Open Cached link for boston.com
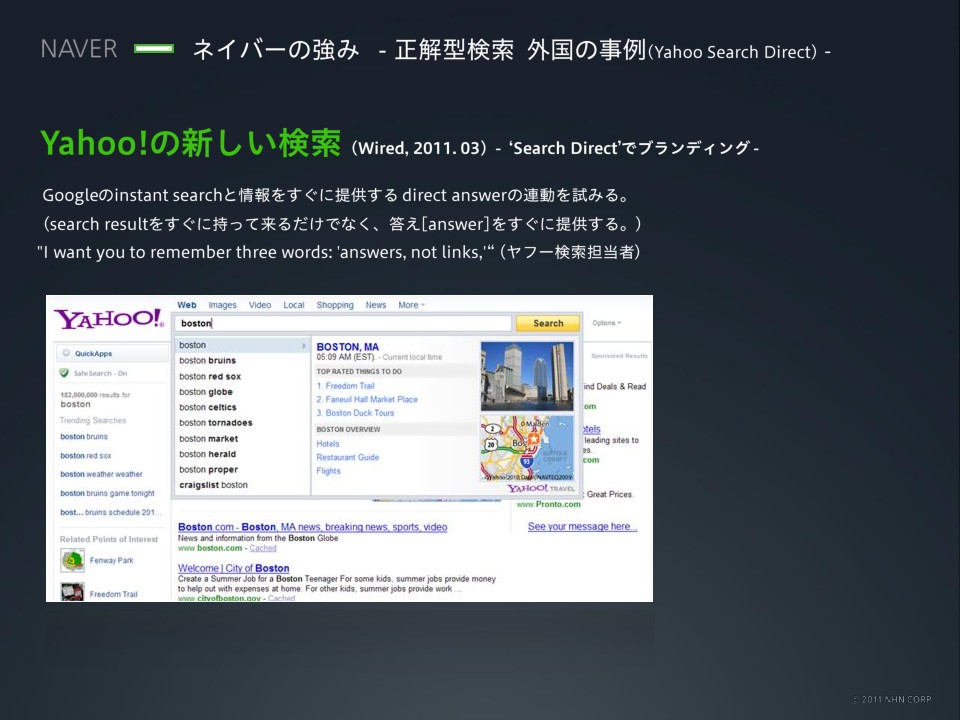This screenshot has height=720, width=960. pyautogui.click(x=263, y=548)
